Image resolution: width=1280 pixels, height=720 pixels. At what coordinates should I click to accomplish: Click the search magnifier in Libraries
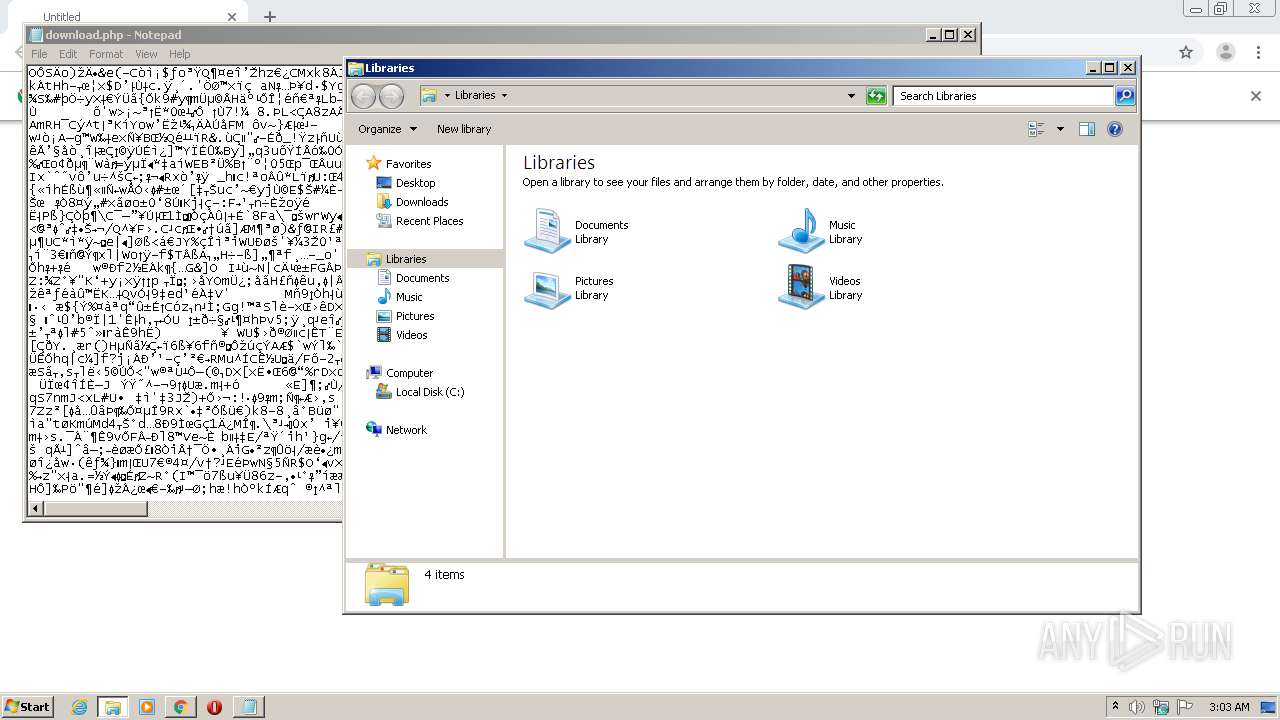(1125, 96)
